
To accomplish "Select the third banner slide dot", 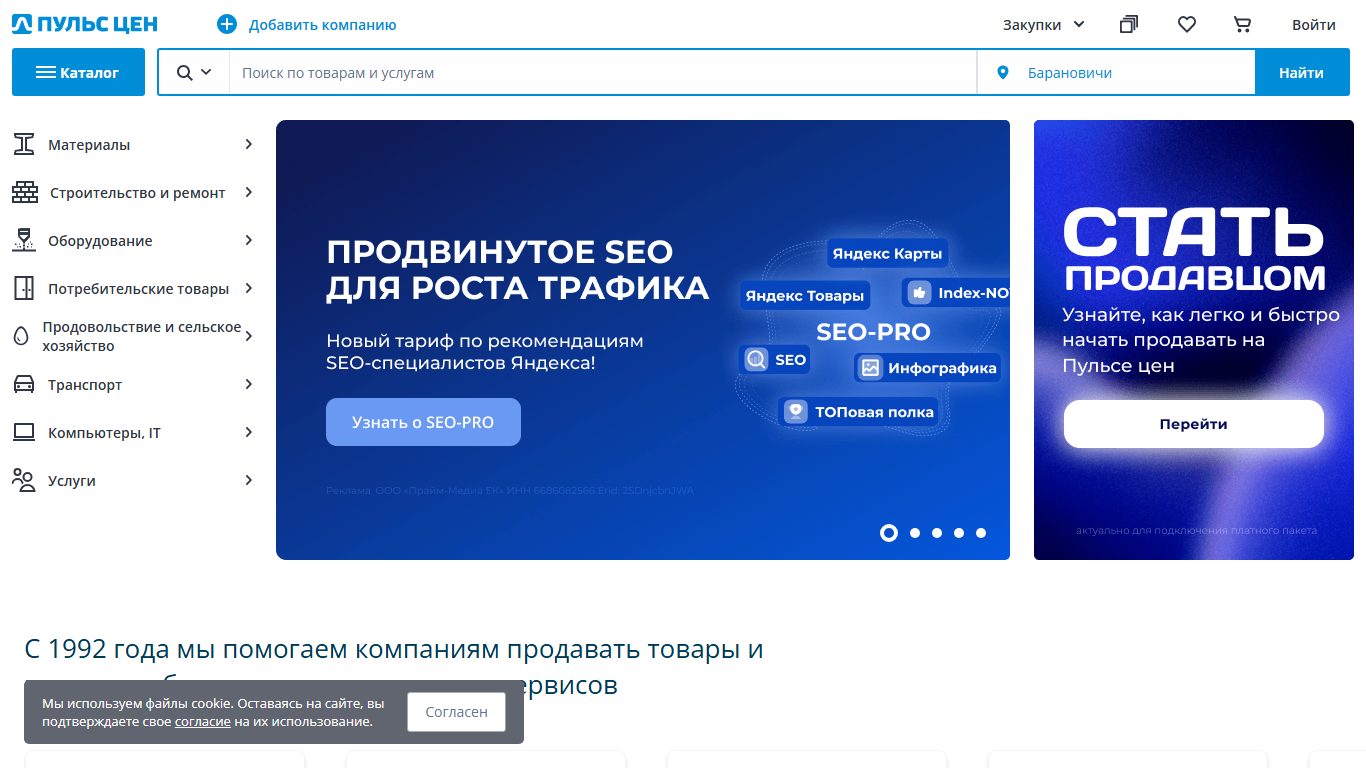I will [x=937, y=533].
